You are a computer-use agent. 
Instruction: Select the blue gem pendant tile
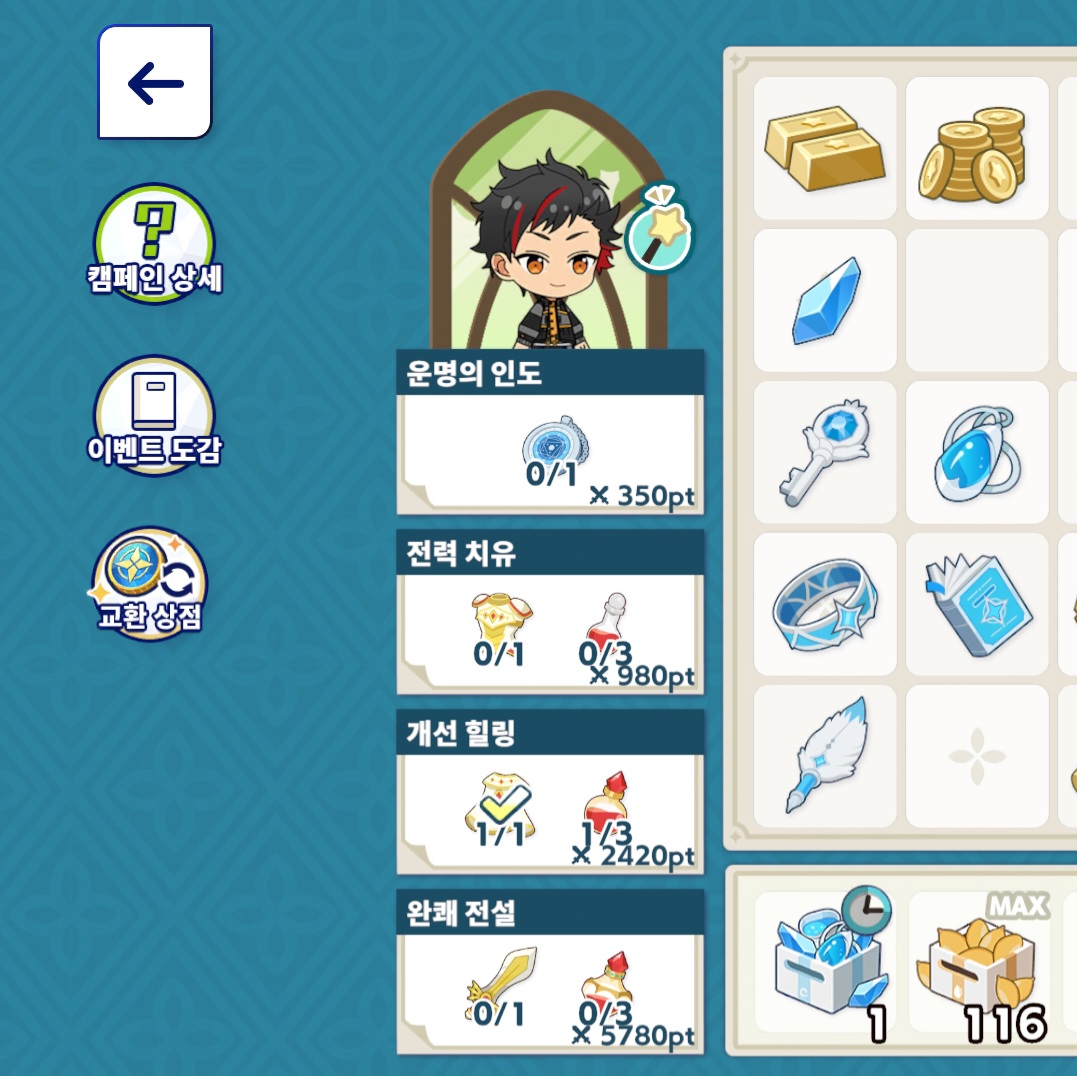coord(977,452)
